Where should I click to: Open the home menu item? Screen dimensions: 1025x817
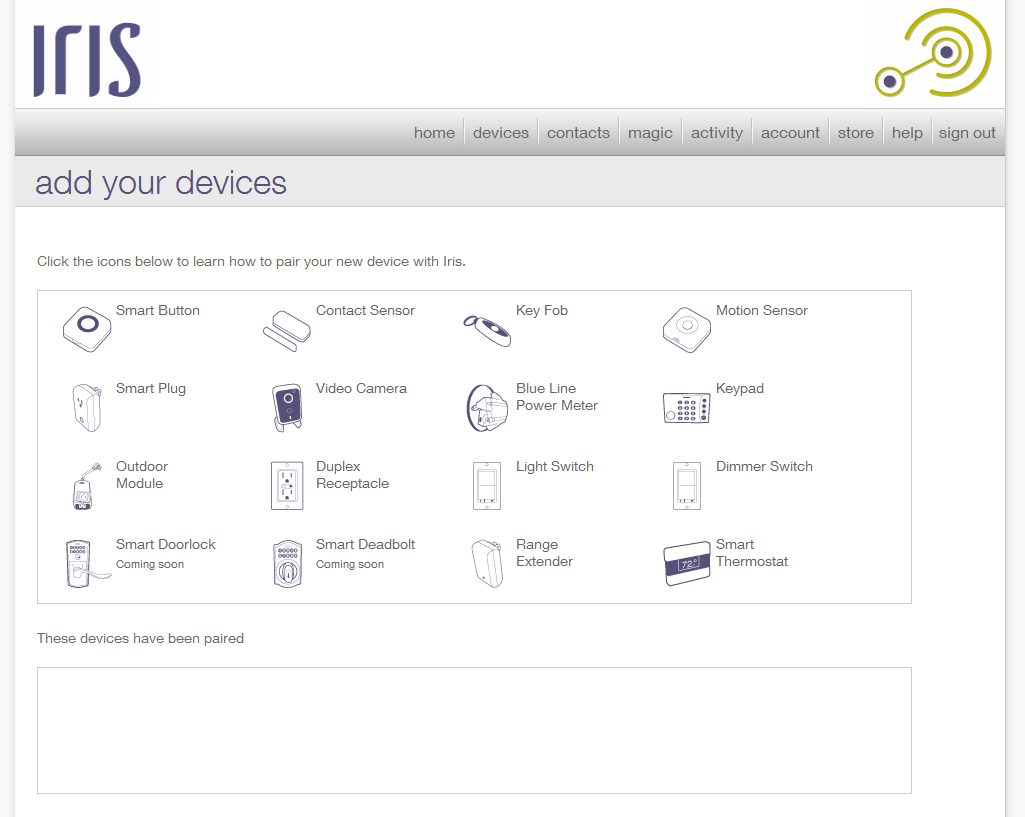click(x=434, y=133)
